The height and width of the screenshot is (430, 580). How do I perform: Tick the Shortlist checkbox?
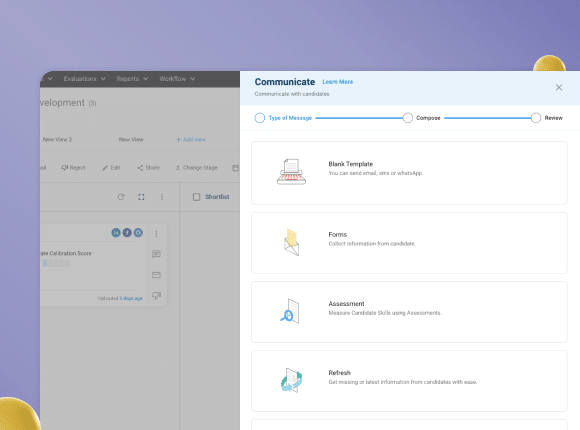coord(196,197)
